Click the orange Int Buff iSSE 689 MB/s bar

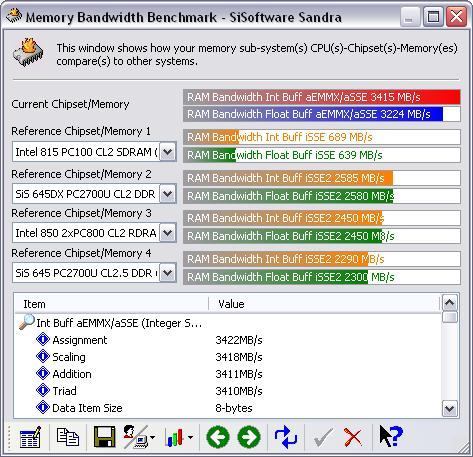click(x=322, y=137)
